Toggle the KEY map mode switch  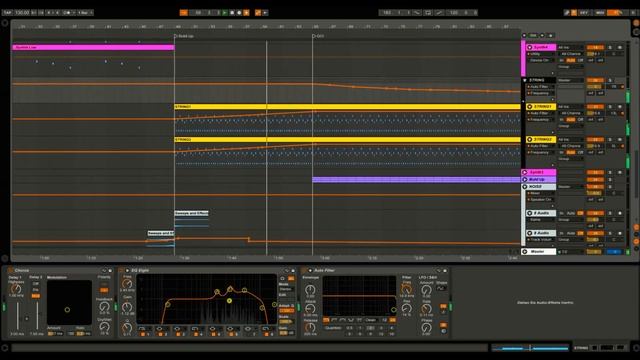point(584,13)
